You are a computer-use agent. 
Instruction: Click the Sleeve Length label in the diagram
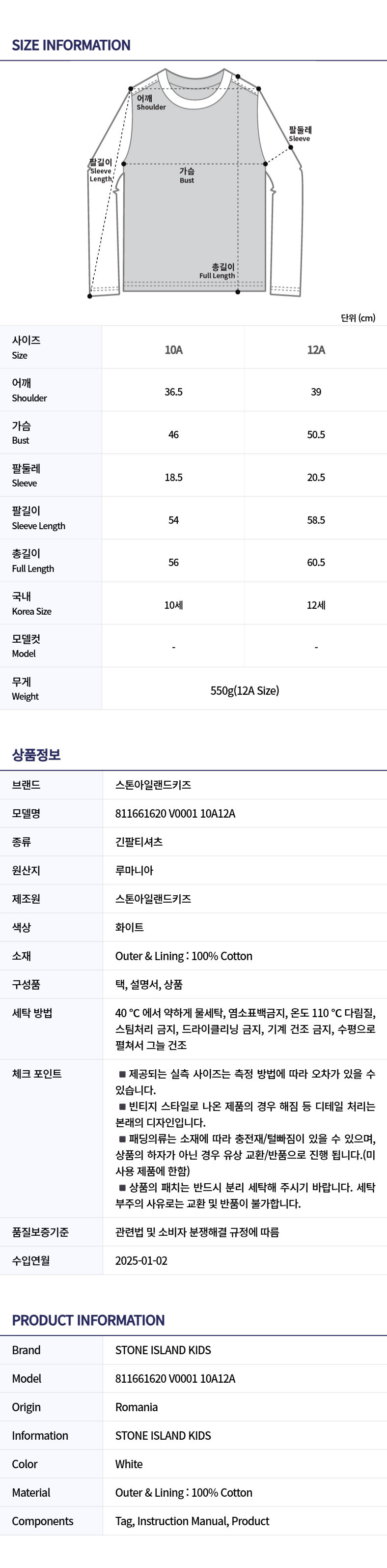pyautogui.click(x=100, y=171)
